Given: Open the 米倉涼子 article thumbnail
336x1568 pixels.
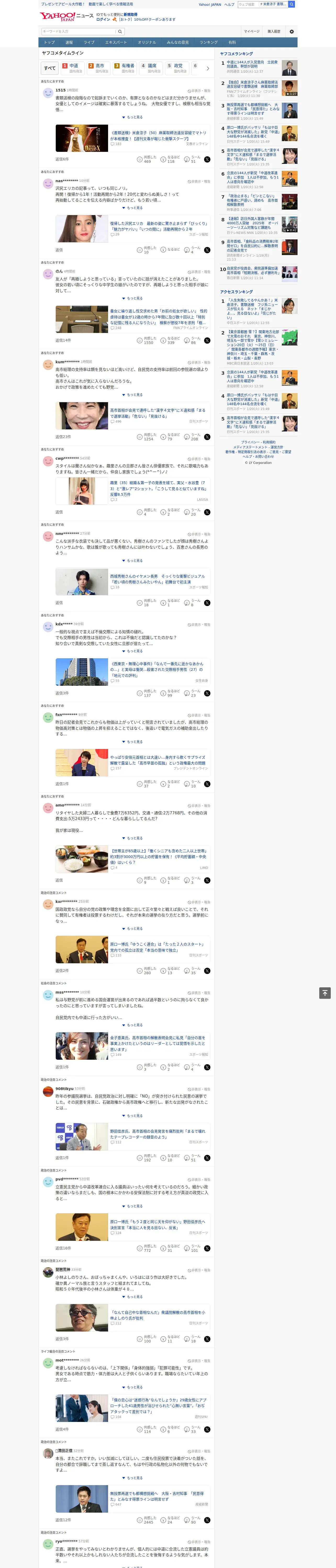Looking at the screenshot, I should tap(82, 138).
